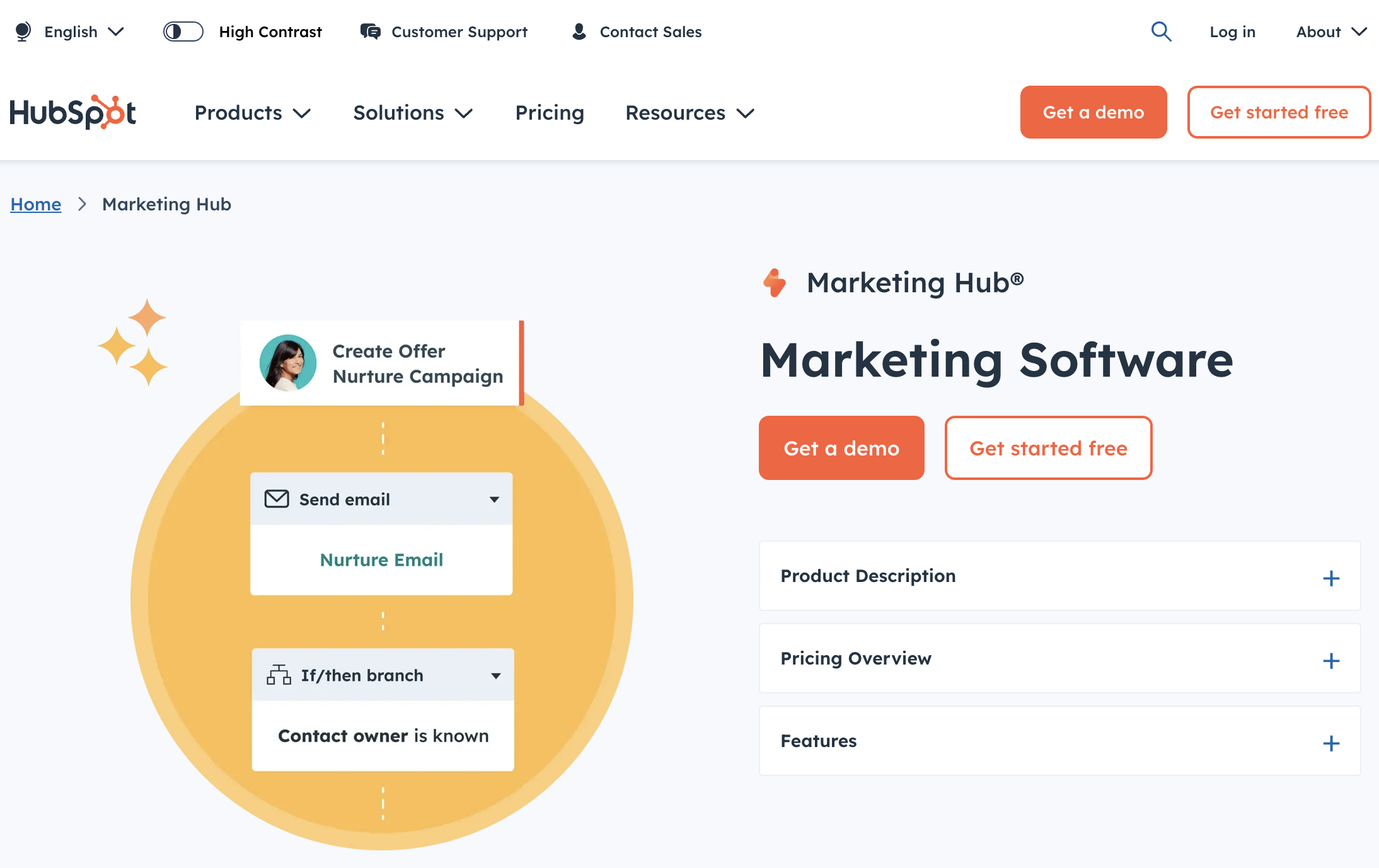
Task: Click the Get started free button
Action: 1047,447
